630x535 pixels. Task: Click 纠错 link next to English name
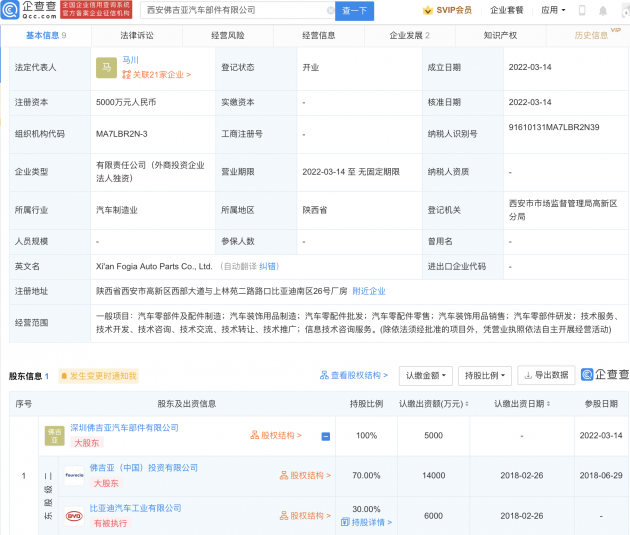(267, 266)
